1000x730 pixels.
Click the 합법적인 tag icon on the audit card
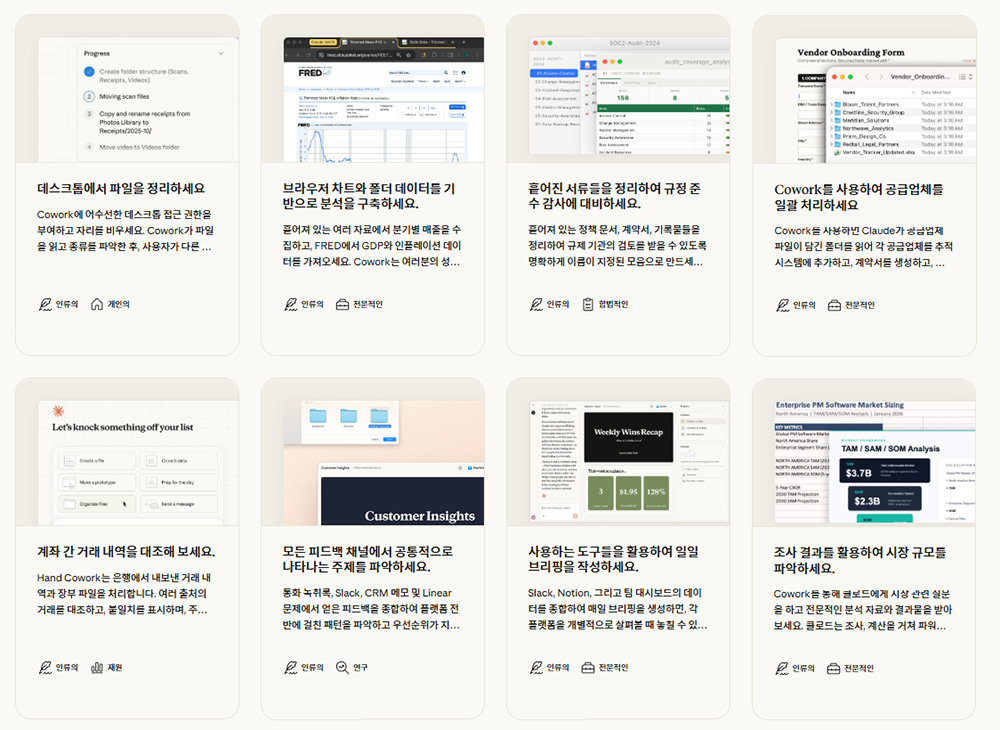click(588, 302)
